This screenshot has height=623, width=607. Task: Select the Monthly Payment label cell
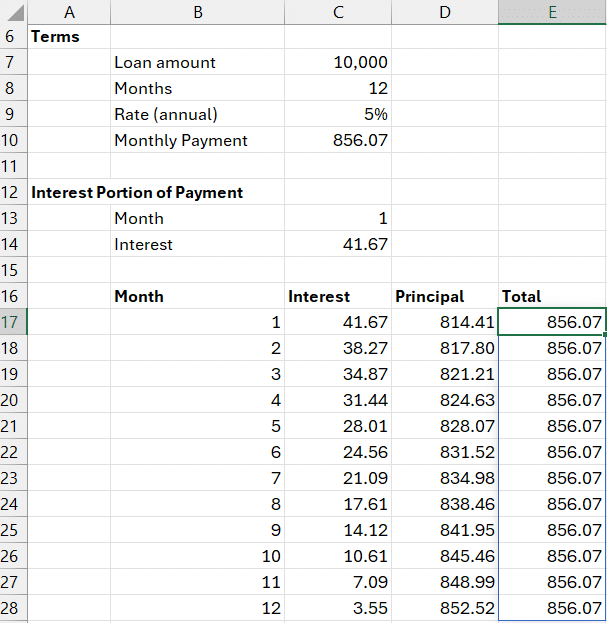[x=181, y=140]
